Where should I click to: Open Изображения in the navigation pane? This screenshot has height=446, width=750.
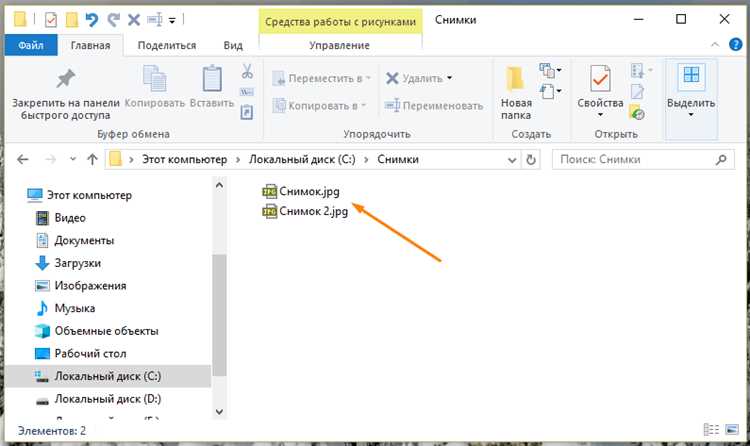coord(81,286)
